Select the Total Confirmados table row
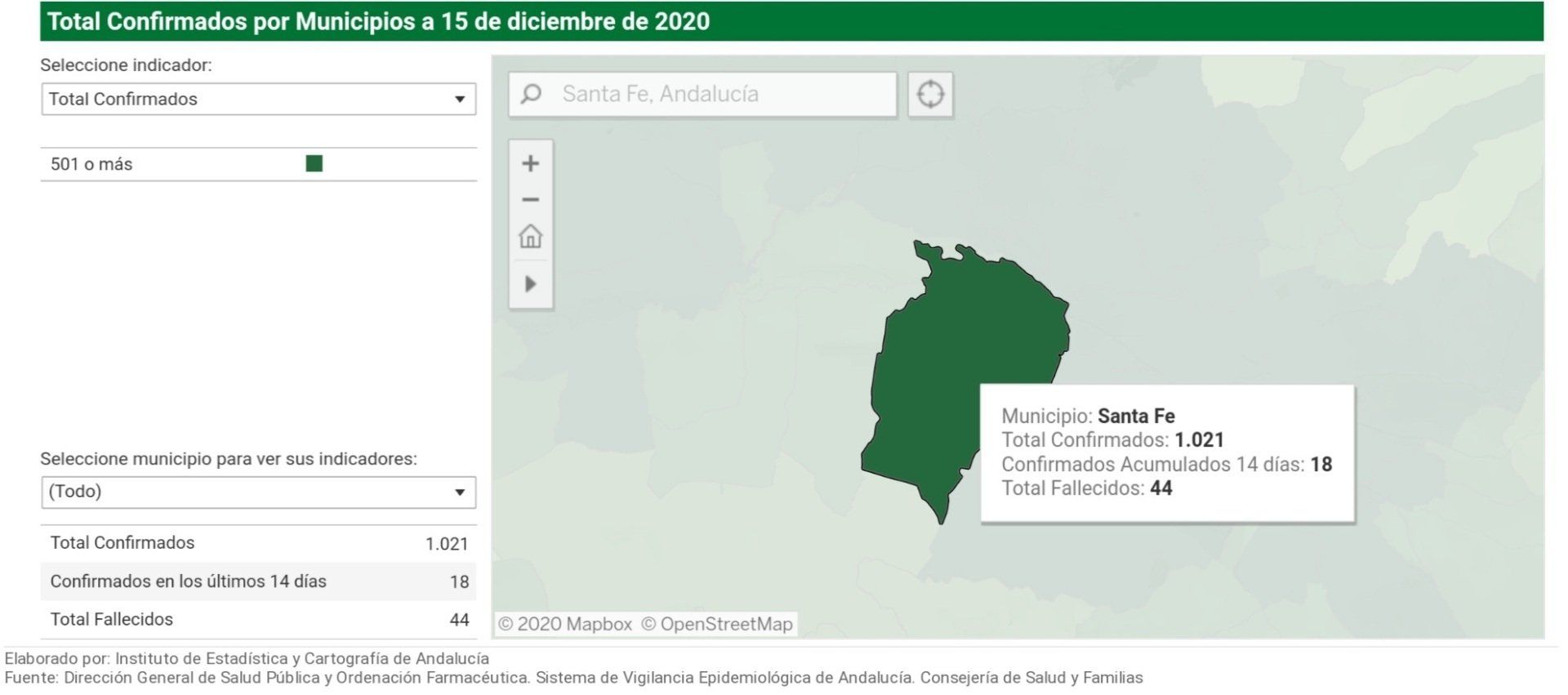Screen dimensions: 1568x695 click(x=258, y=544)
